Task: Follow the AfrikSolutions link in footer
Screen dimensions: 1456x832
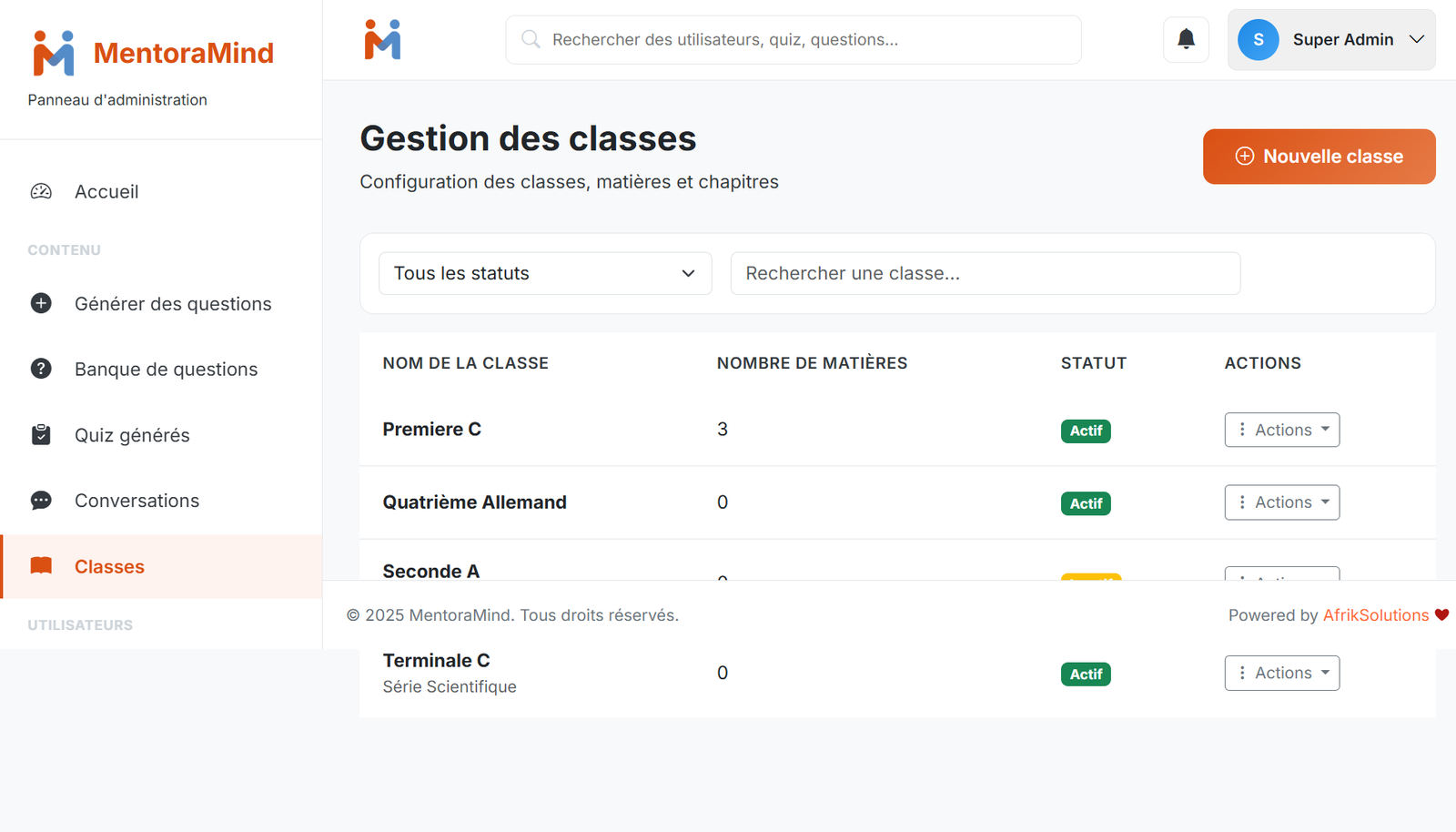Action: click(1375, 615)
